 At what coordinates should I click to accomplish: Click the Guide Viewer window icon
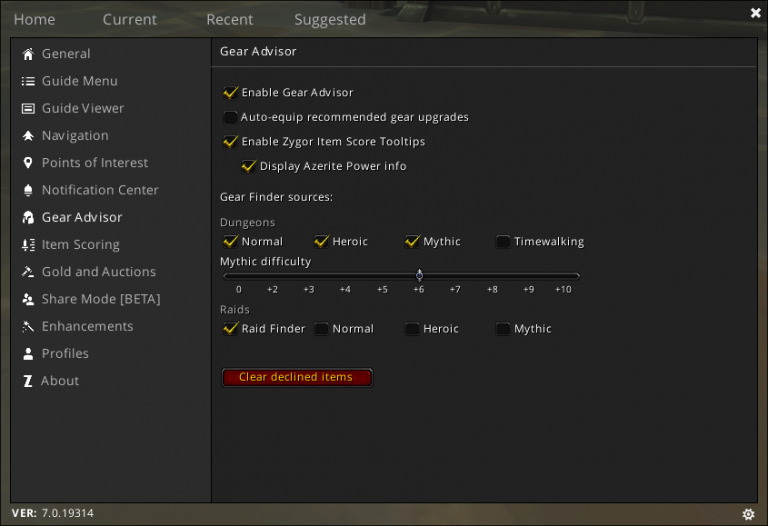(28, 108)
